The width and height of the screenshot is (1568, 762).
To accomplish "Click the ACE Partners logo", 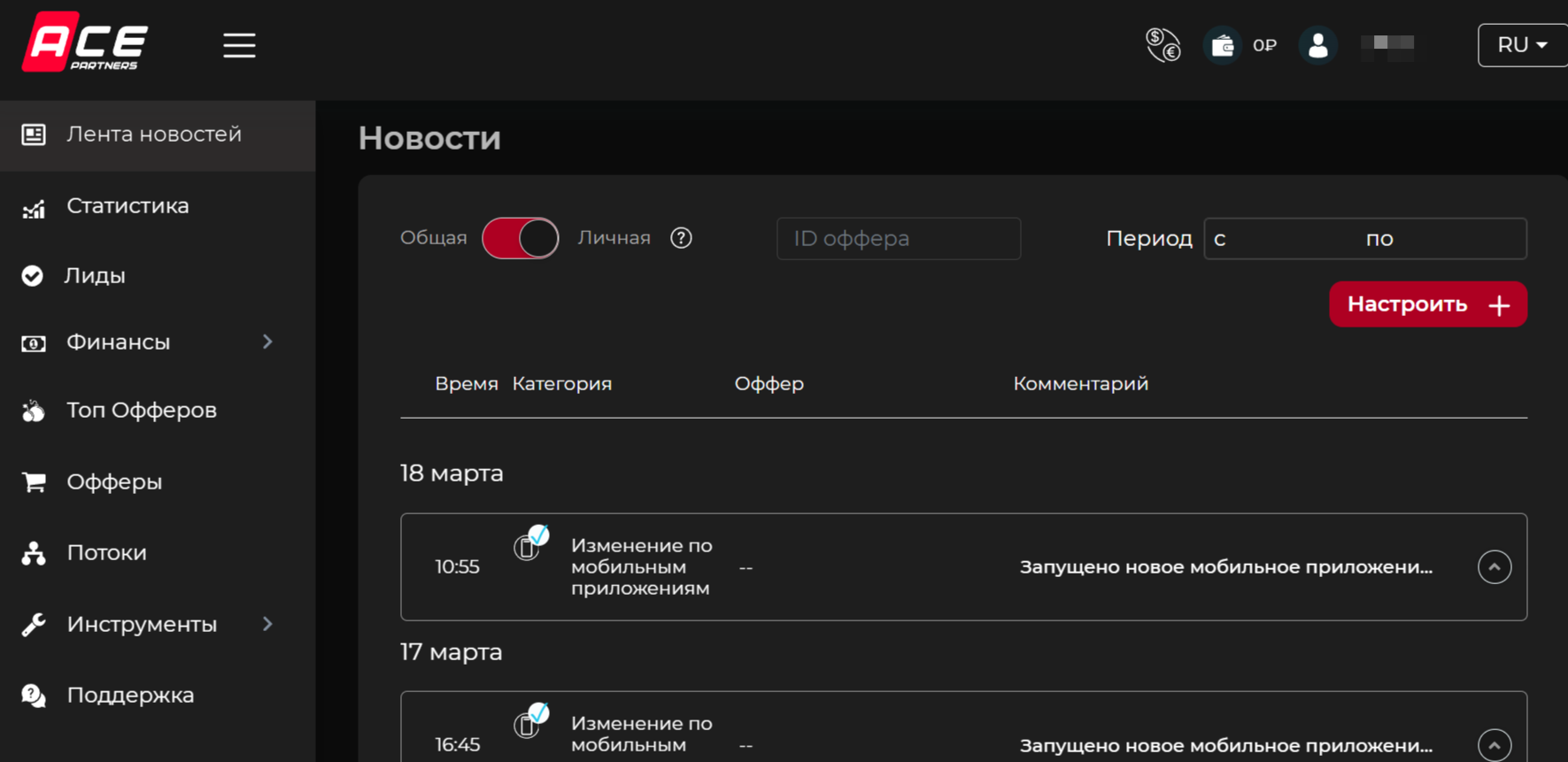I will (85, 42).
